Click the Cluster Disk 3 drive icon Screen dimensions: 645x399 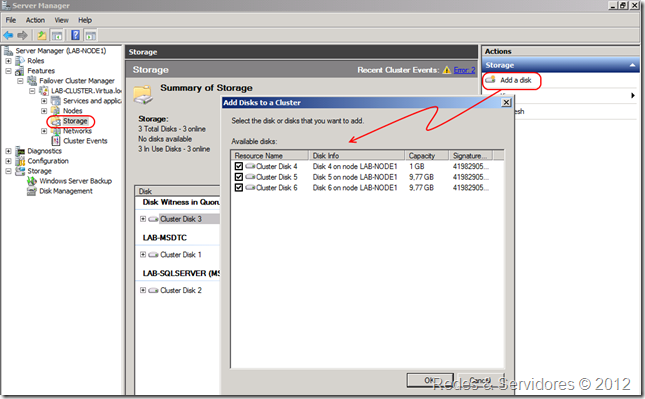(x=153, y=219)
